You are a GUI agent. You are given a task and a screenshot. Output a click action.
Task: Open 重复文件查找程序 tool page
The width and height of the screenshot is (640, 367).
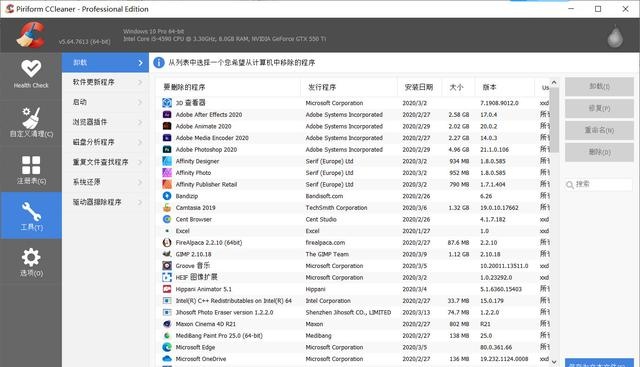(x=105, y=162)
